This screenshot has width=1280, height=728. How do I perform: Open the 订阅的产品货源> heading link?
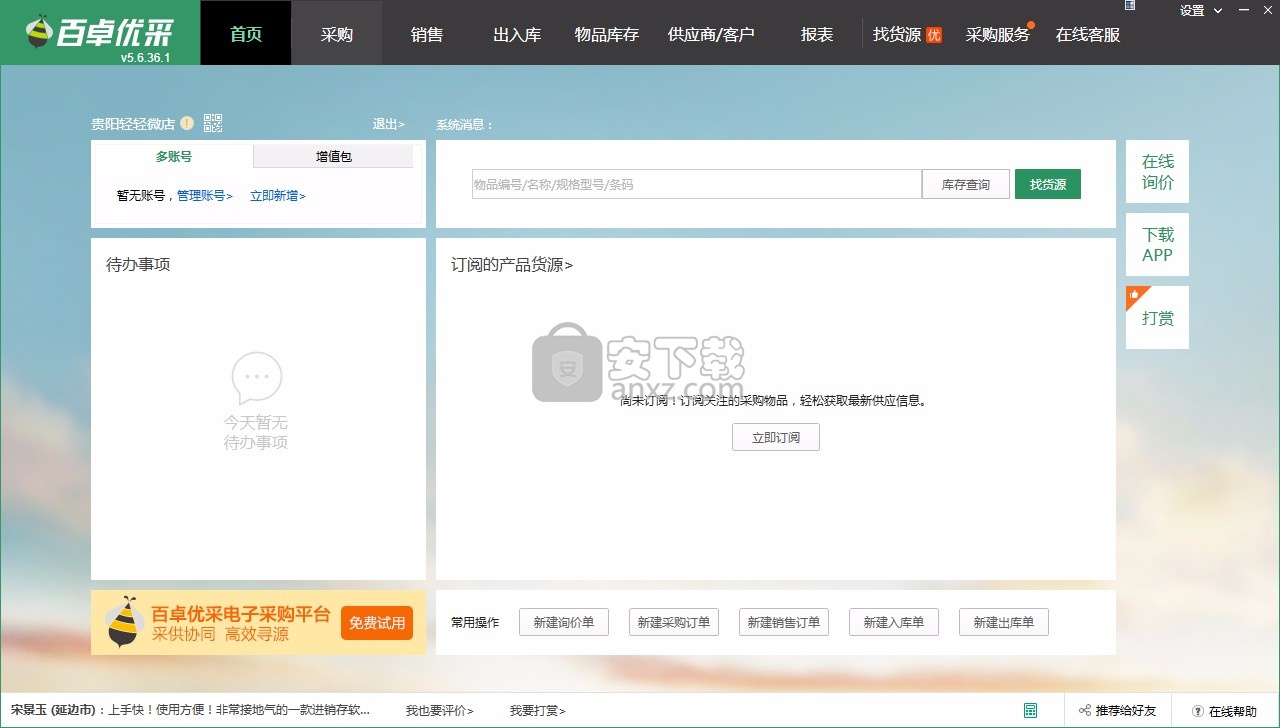tap(512, 265)
